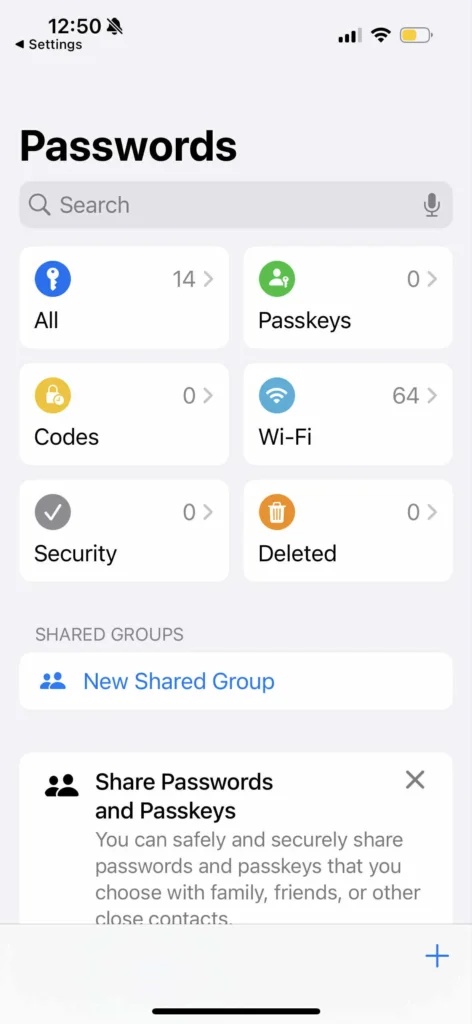The image size is (472, 1024).
Task: Tap the microphone dictation icon
Action: [432, 205]
